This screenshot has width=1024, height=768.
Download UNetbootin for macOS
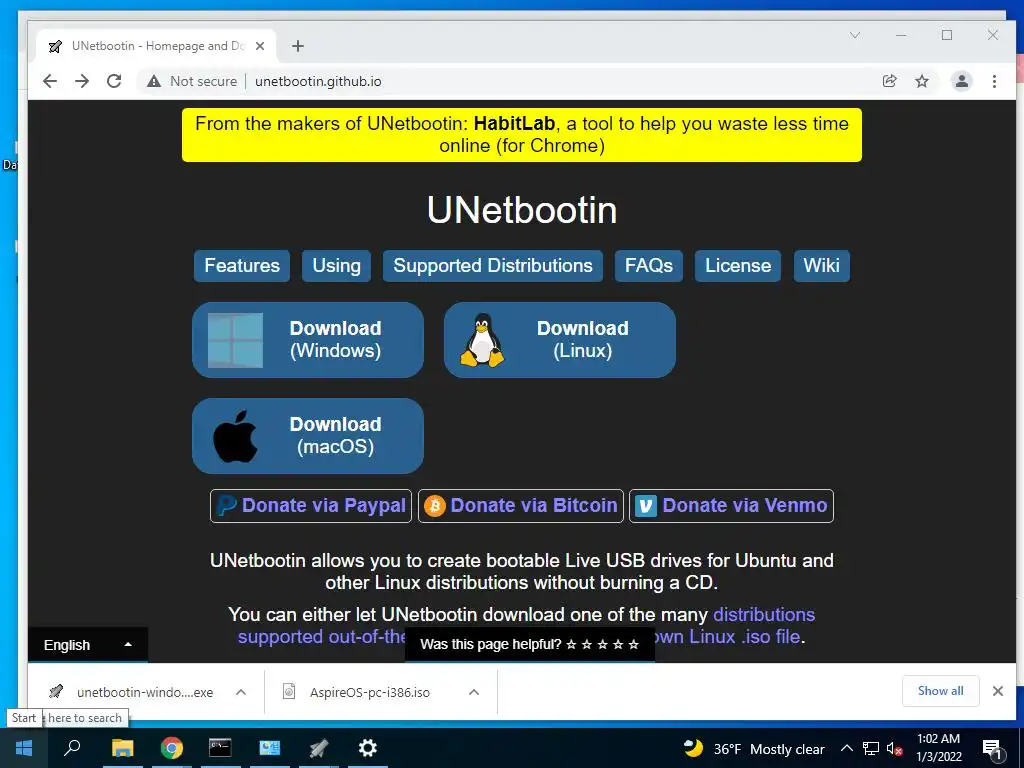pos(308,436)
